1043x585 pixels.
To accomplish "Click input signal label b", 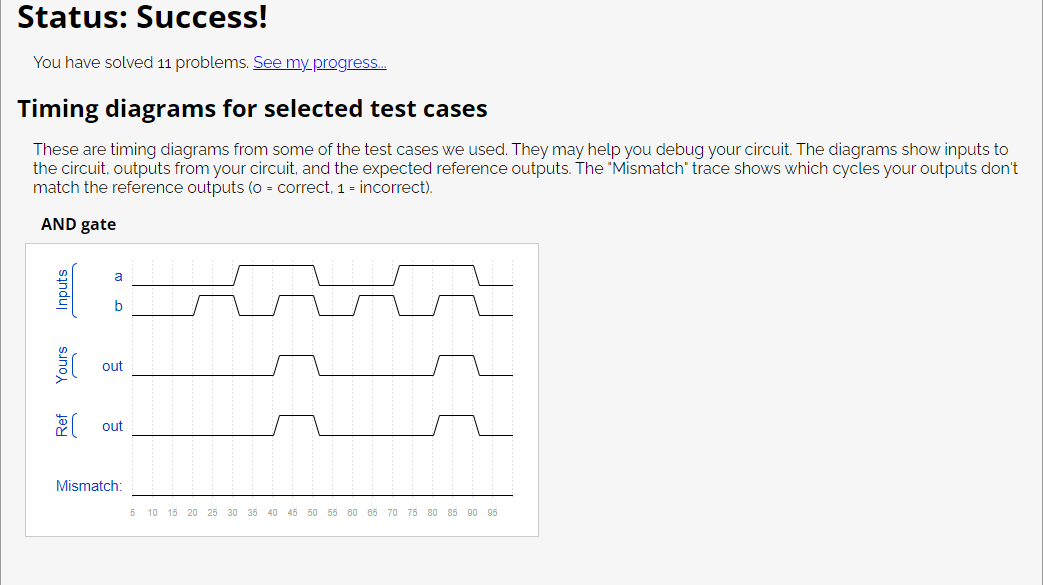I will (118, 306).
